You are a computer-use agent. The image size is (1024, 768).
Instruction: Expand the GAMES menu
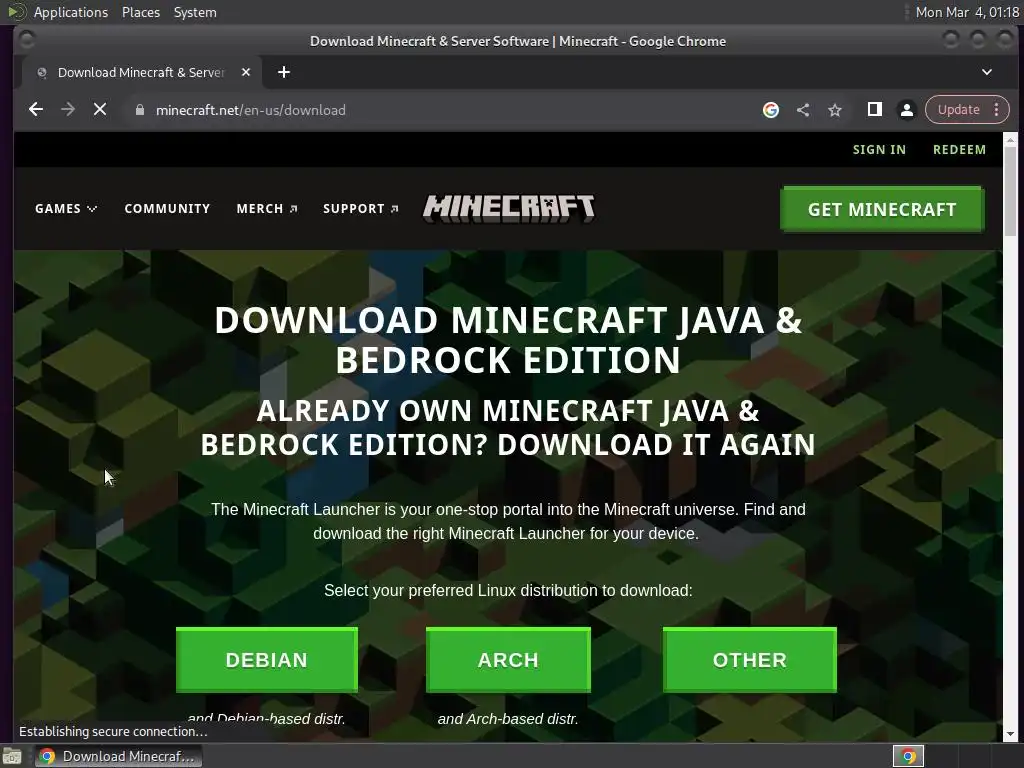[x=66, y=208]
